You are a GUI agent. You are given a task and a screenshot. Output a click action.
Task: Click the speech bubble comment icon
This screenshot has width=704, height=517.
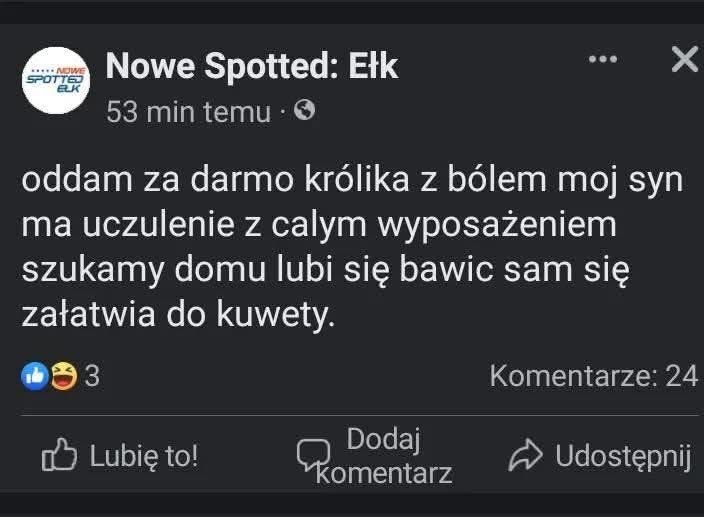pyautogui.click(x=313, y=456)
